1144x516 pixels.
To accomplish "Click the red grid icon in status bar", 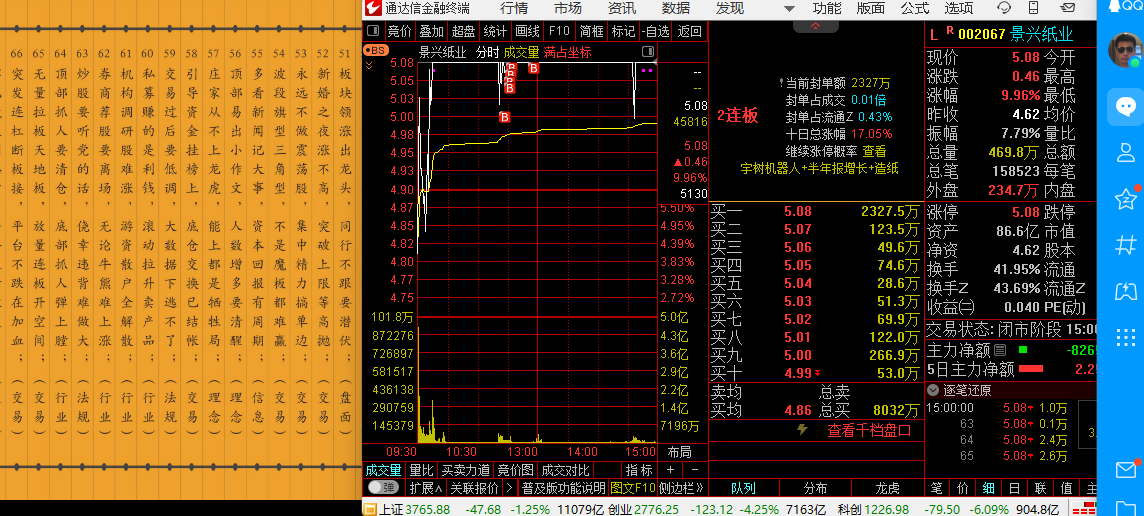I will [1086, 509].
